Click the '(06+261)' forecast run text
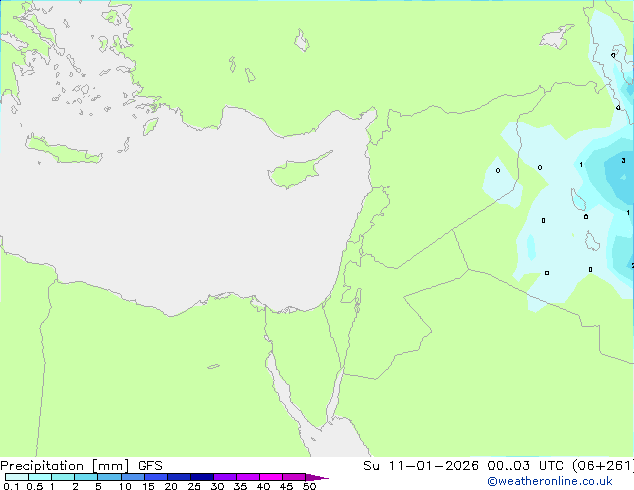This screenshot has height=490, width=634. (x=602, y=466)
